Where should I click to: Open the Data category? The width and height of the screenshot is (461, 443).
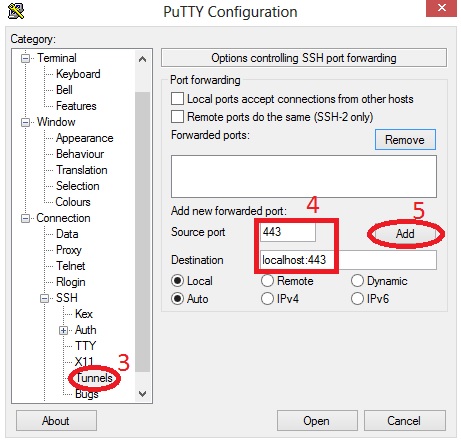click(67, 234)
